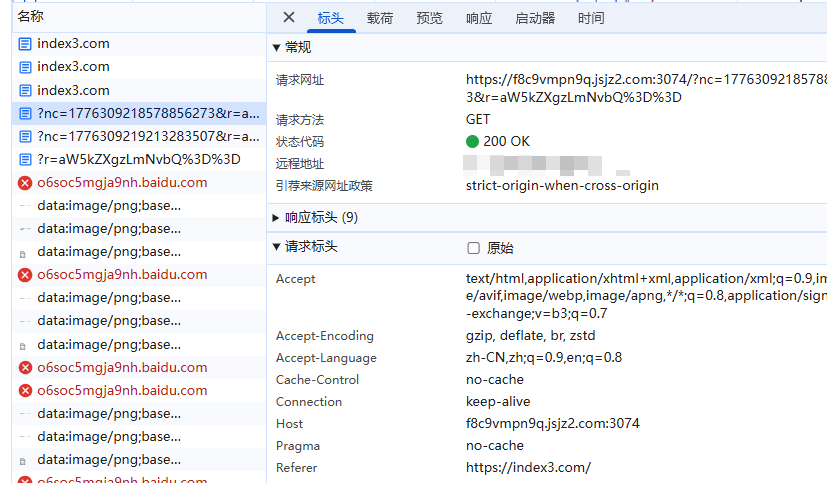The height and width of the screenshot is (483, 827).
Task: Show the 响应 (Response) tab
Action: pyautogui.click(x=479, y=18)
